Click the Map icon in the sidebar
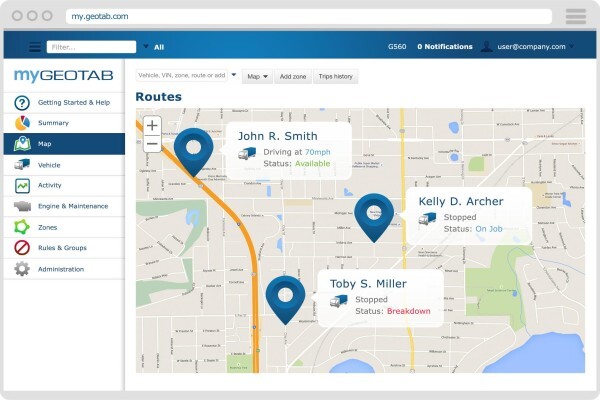 tap(22, 144)
